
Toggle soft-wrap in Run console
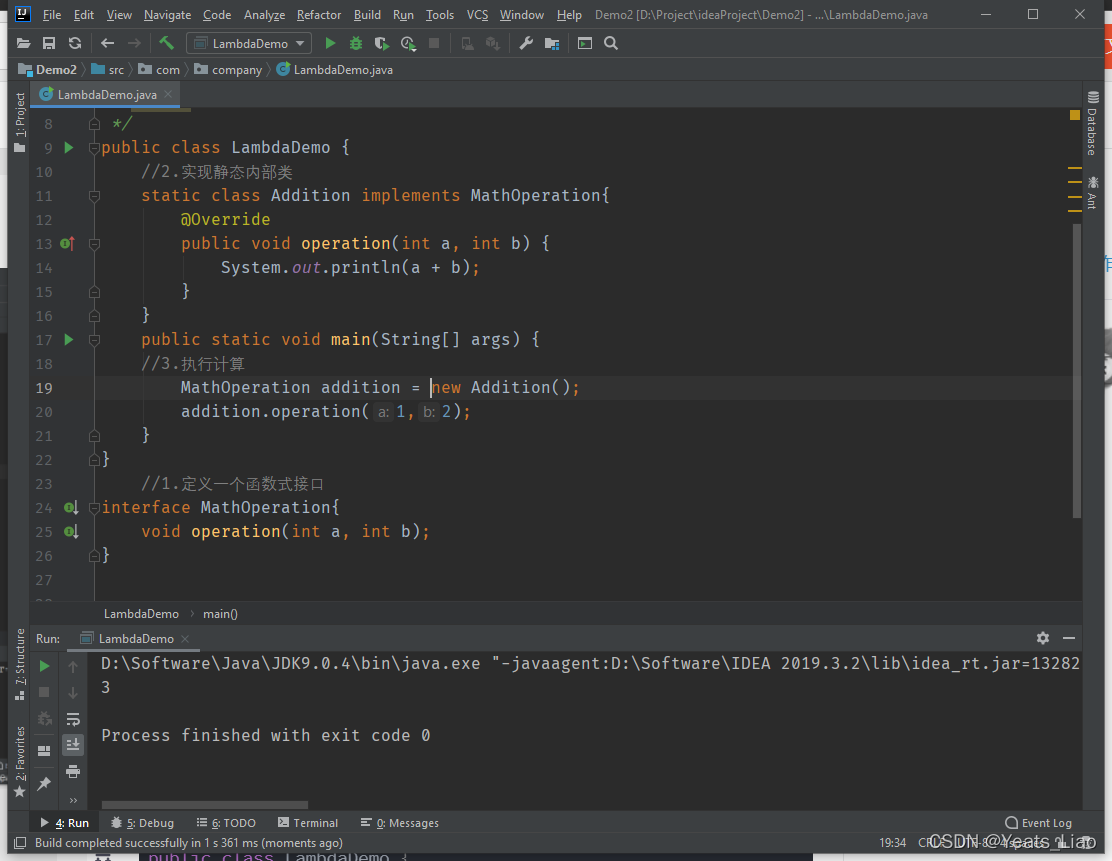[x=73, y=719]
